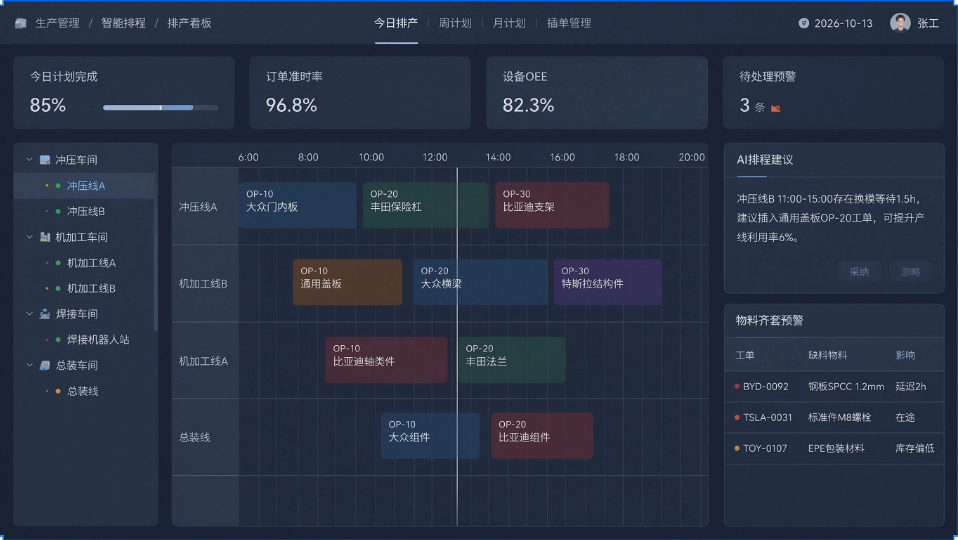Open OP-10 大众组件 task block

tap(430, 436)
